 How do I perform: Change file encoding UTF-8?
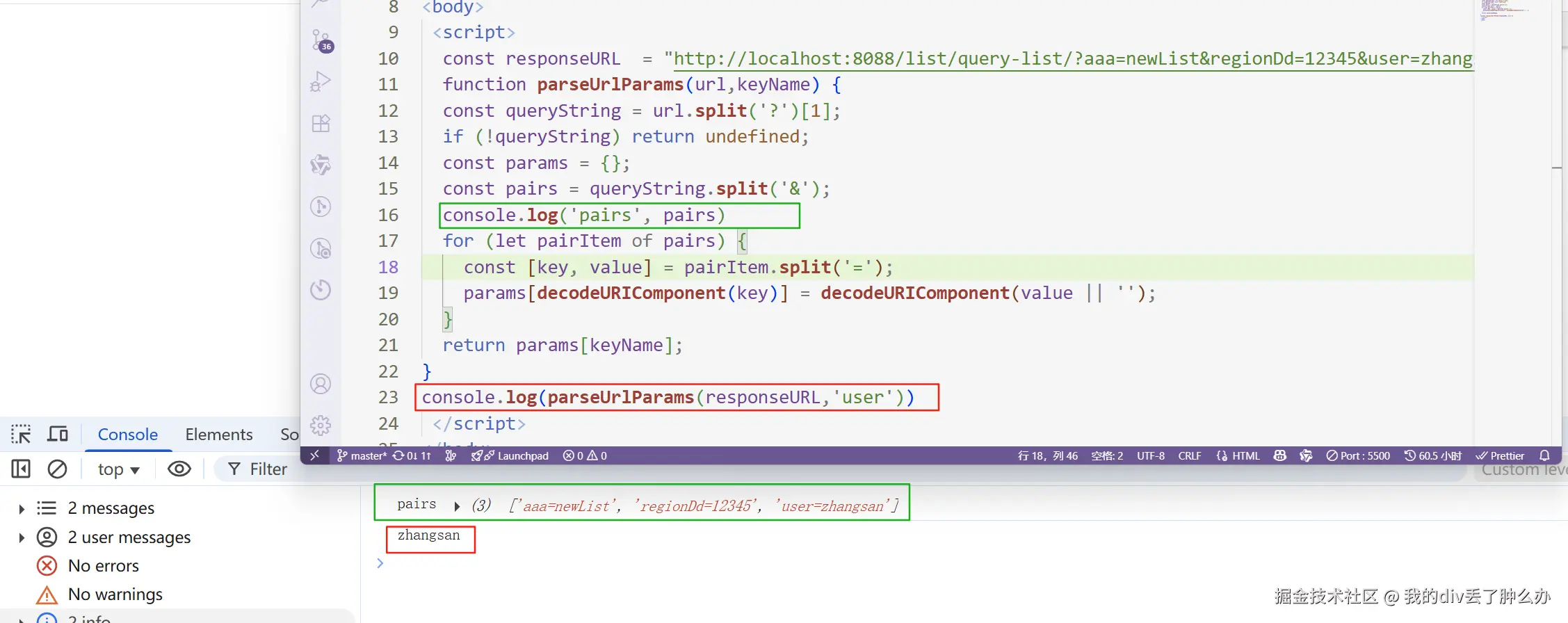pyautogui.click(x=1151, y=455)
